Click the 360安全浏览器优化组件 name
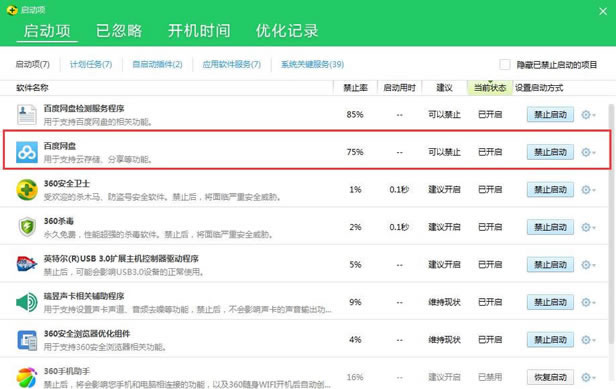 pos(86,334)
